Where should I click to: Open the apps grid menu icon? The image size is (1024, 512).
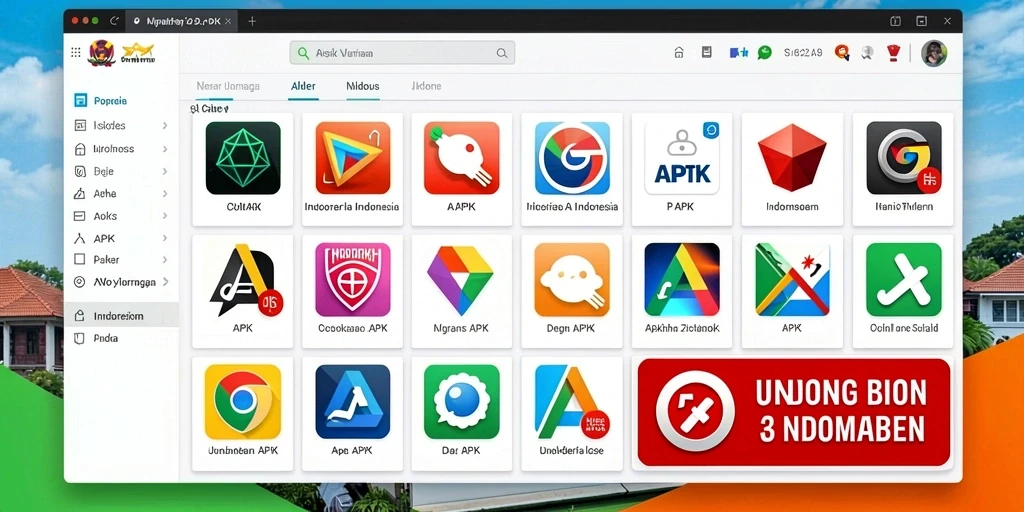pos(76,52)
